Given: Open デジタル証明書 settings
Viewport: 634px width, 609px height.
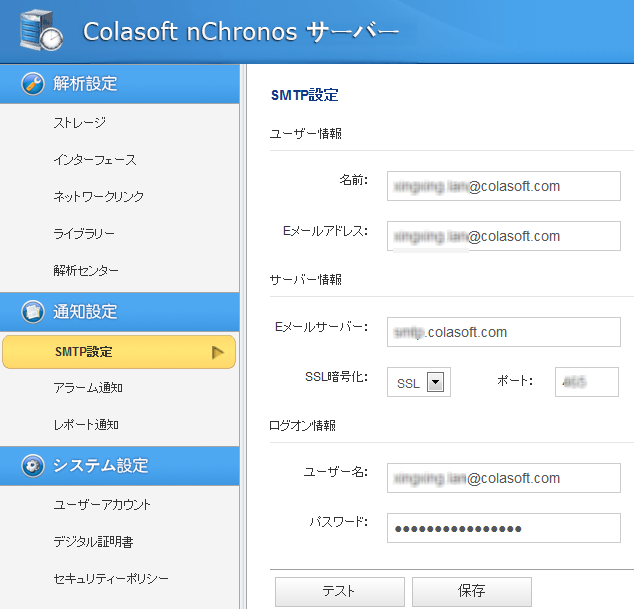Looking at the screenshot, I should click(x=93, y=542).
